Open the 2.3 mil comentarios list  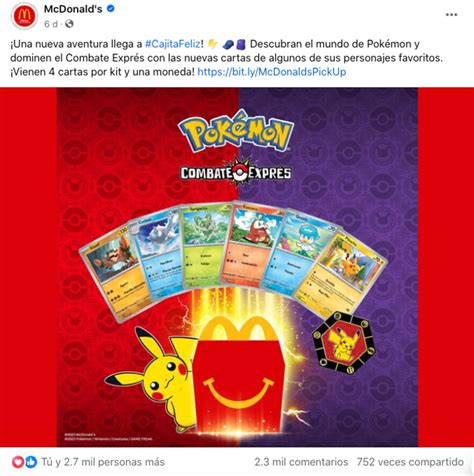coord(301,462)
